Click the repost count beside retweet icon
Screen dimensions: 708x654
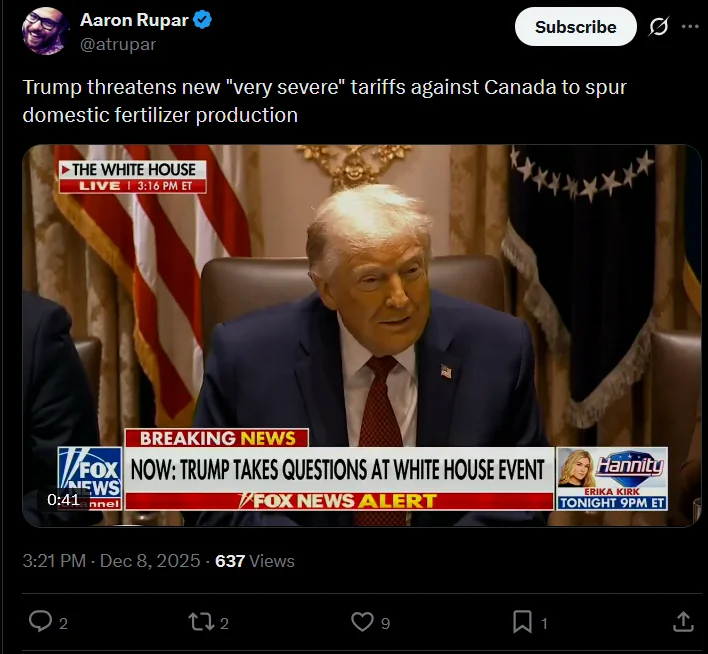tap(224, 623)
